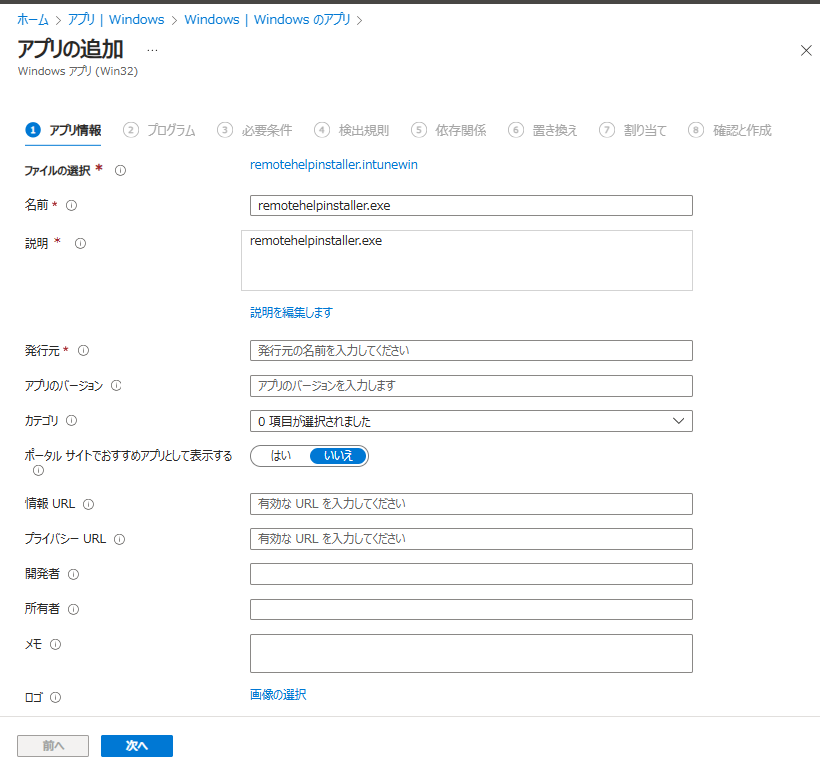This screenshot has width=820, height=760.
Task: Click the 前へ button
Action: click(x=53, y=746)
